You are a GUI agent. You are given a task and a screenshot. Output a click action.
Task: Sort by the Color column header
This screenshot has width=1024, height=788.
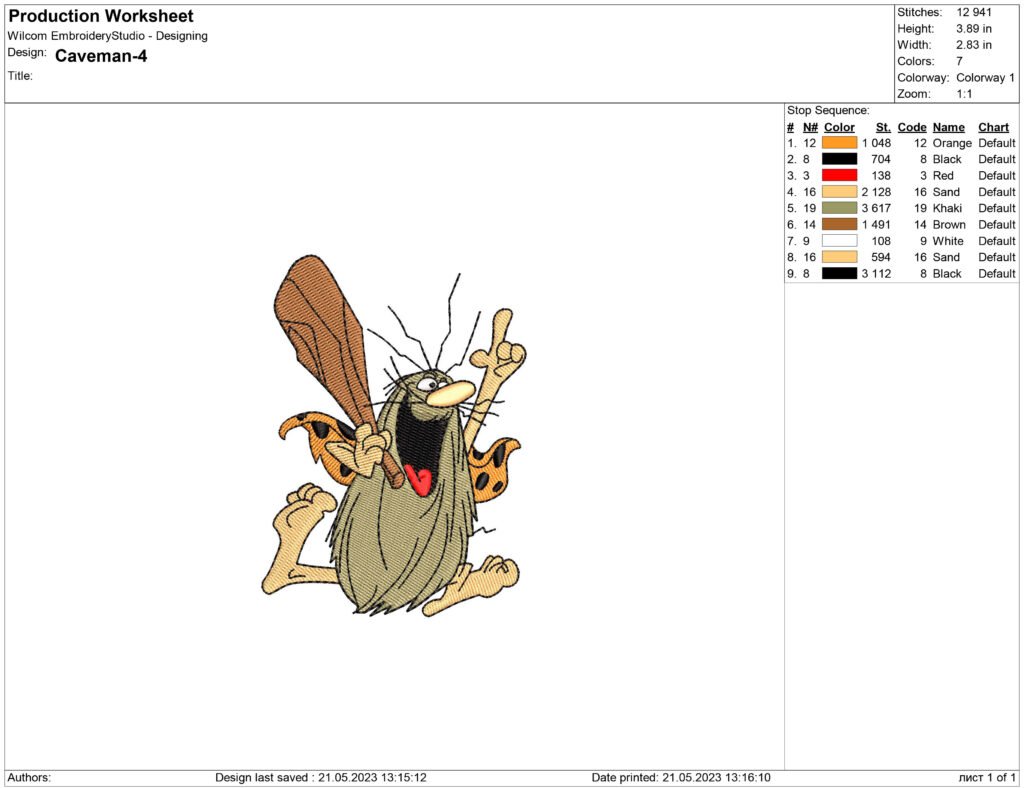[x=839, y=127]
